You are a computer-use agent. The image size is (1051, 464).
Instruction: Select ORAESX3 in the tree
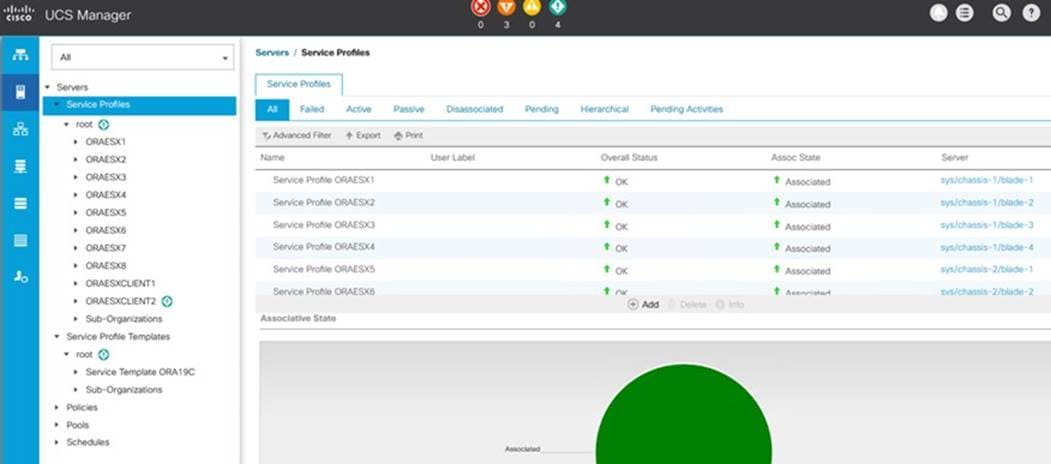(x=106, y=177)
